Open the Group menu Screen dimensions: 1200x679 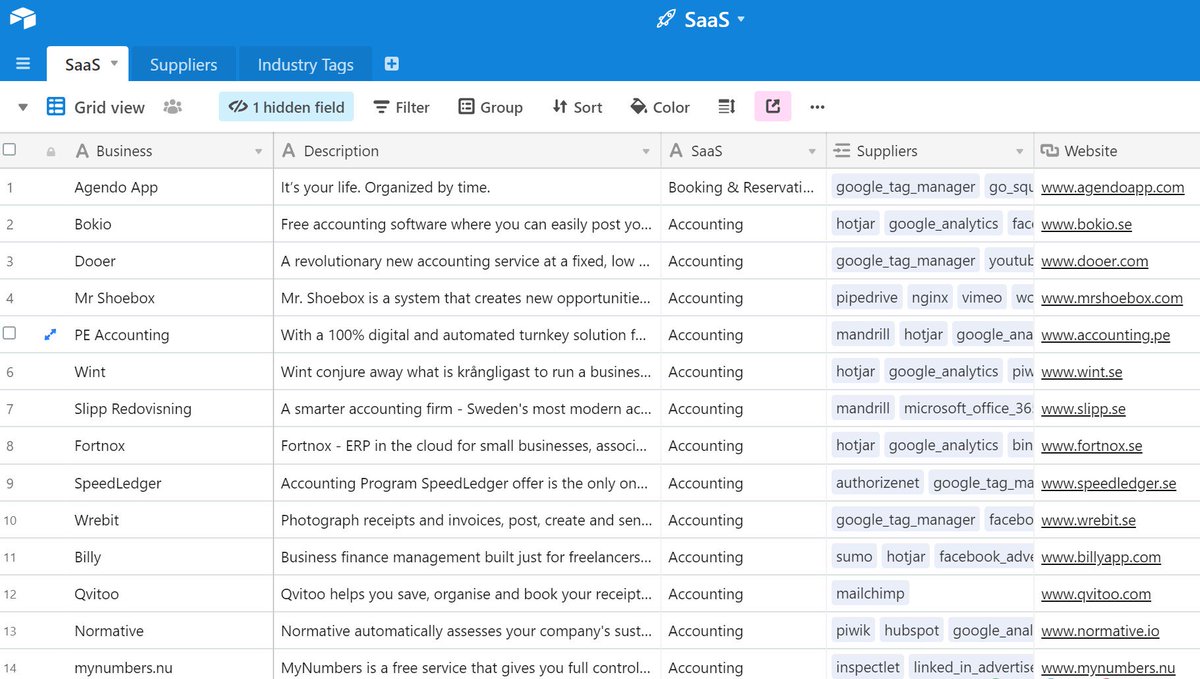coord(490,107)
